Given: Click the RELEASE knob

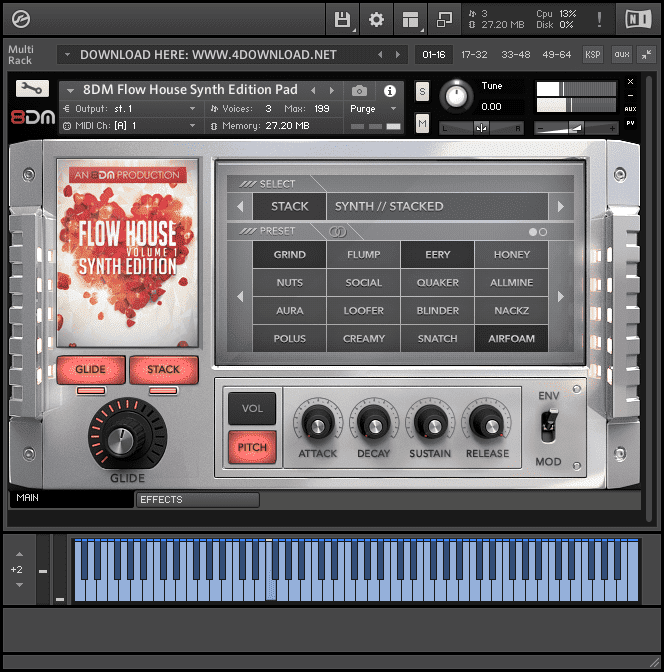Looking at the screenshot, I should [487, 422].
